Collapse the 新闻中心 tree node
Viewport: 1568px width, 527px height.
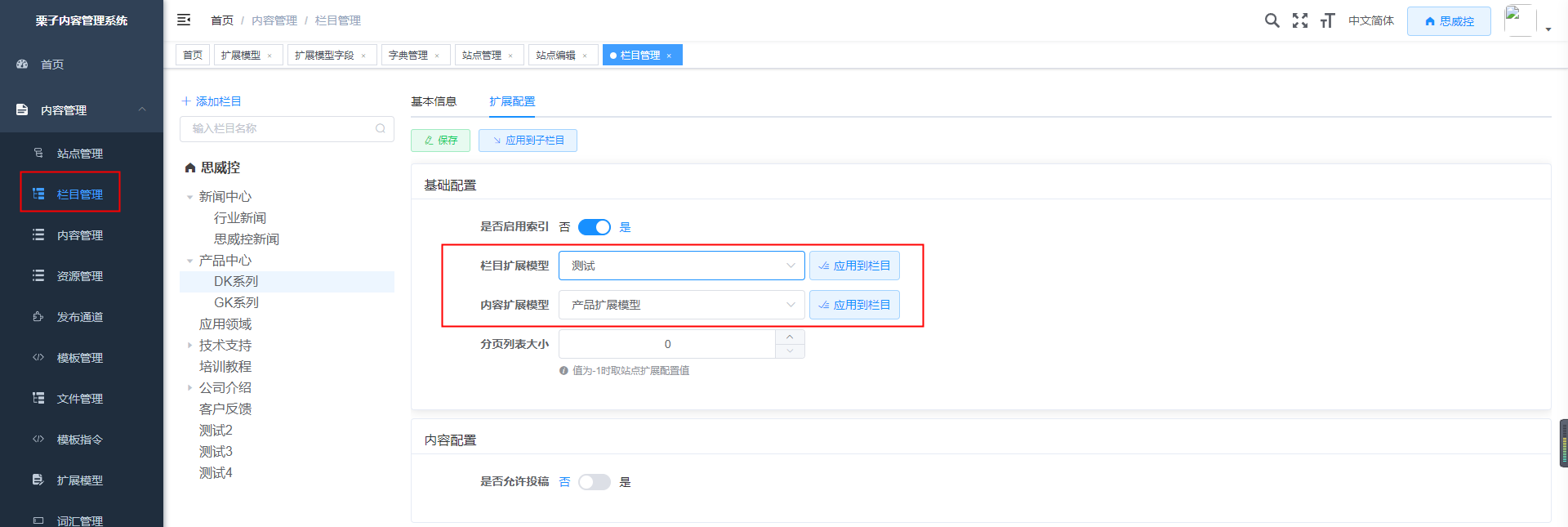click(189, 197)
